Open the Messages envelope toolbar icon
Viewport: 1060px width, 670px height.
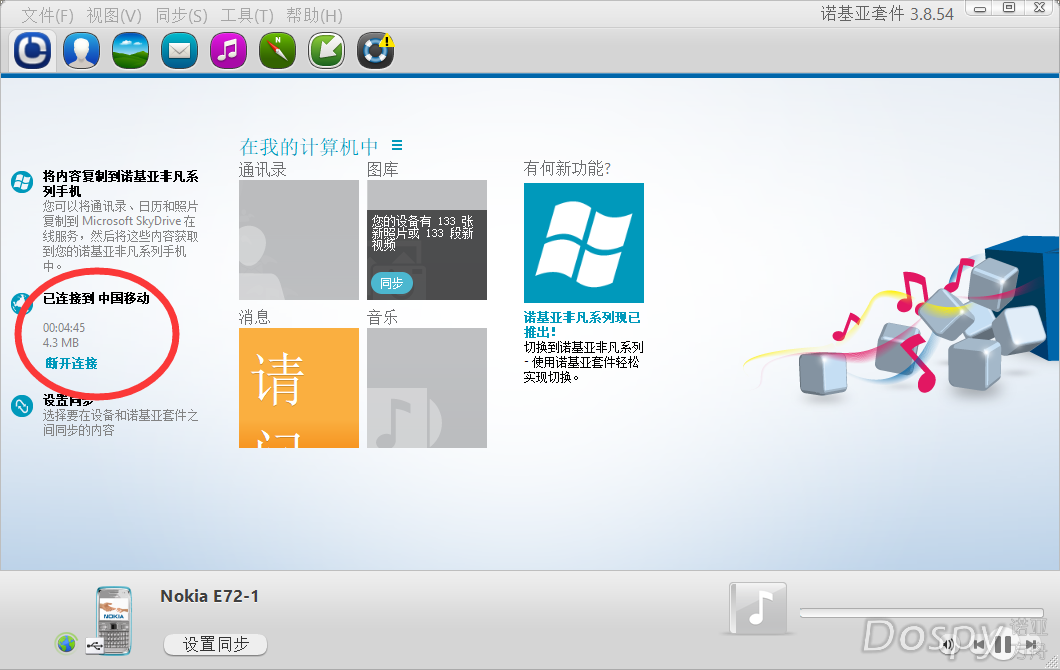click(x=179, y=50)
